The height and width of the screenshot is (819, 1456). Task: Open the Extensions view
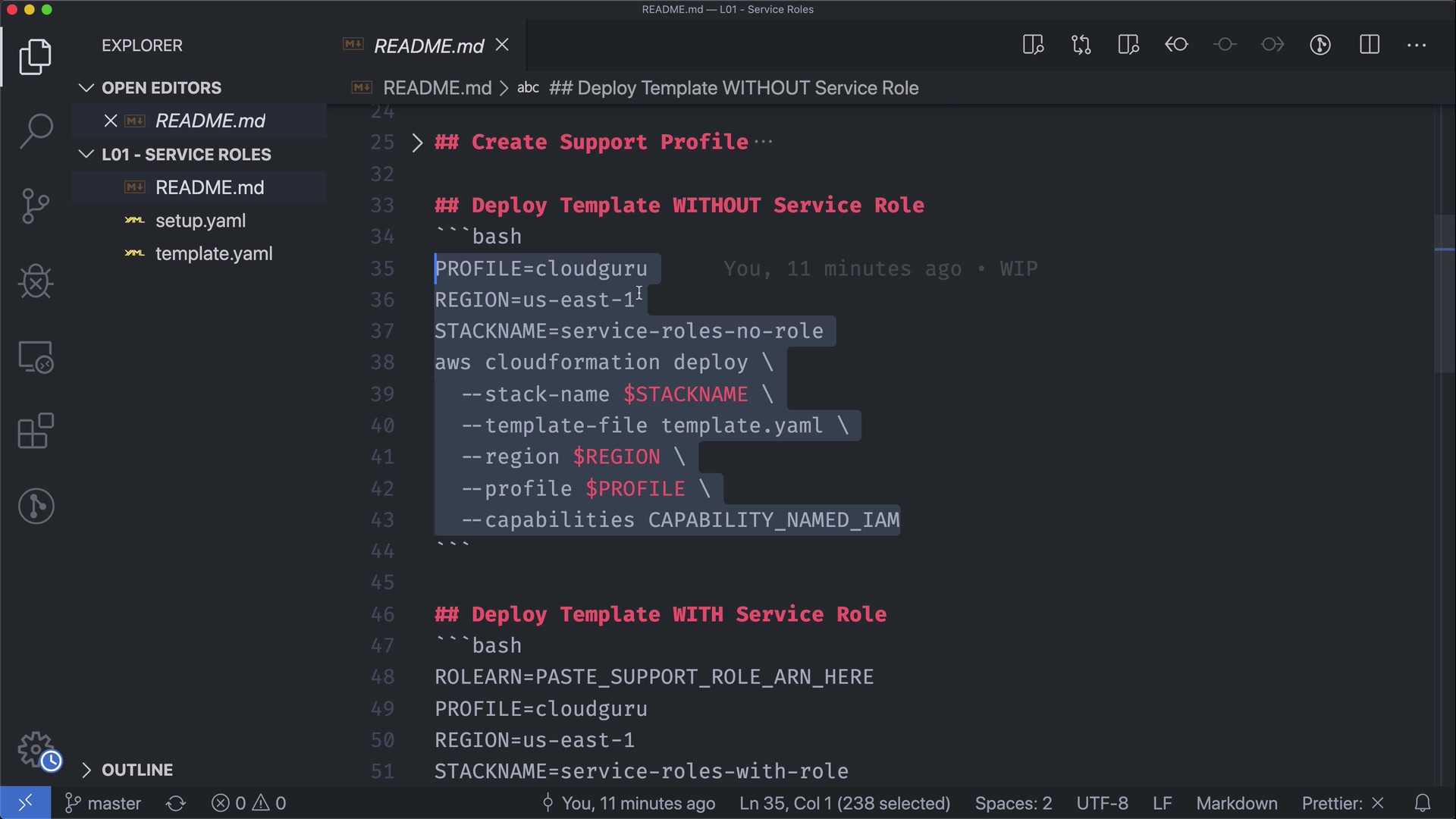coord(36,431)
